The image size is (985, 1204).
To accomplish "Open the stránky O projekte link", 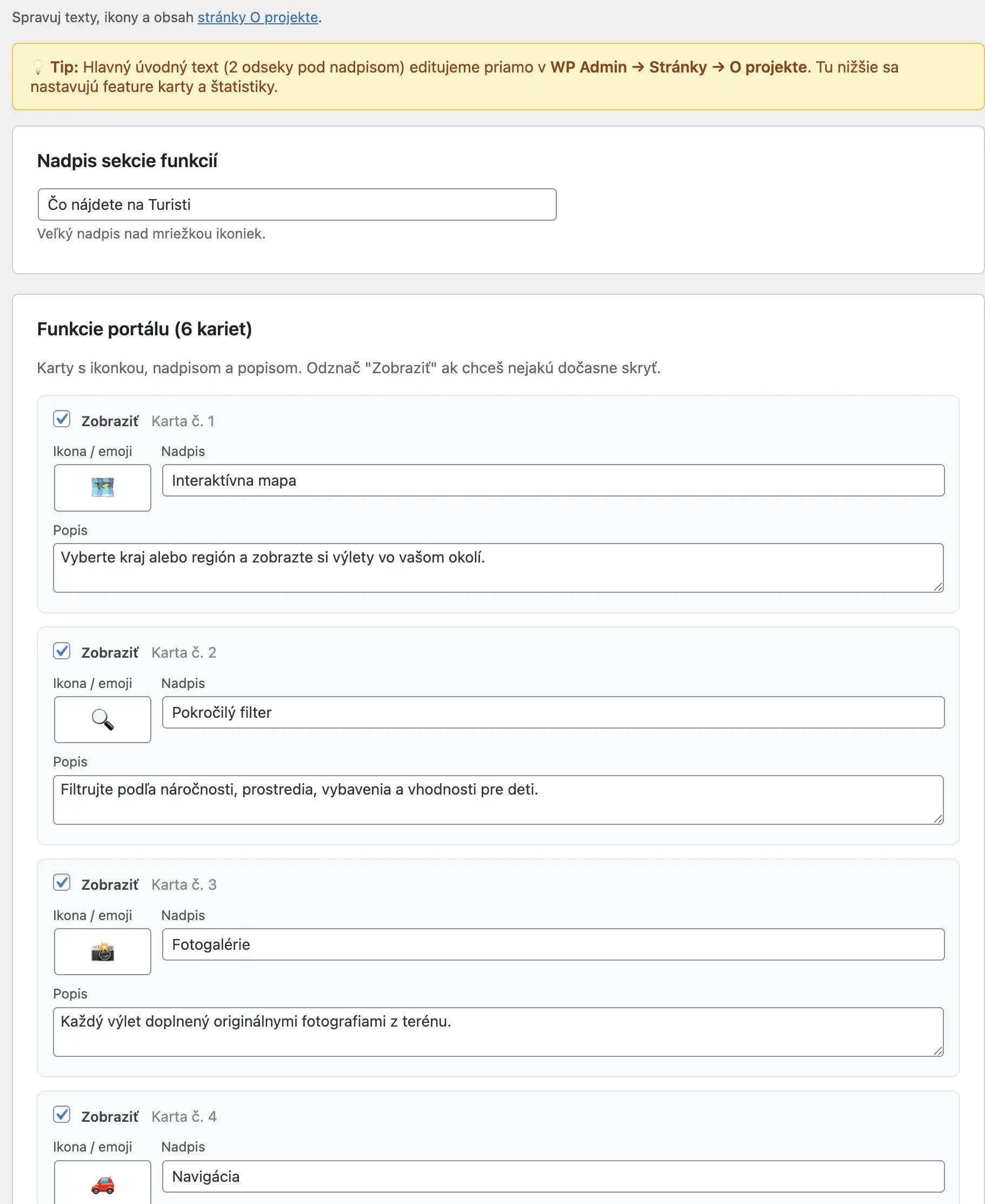I will coord(257,17).
